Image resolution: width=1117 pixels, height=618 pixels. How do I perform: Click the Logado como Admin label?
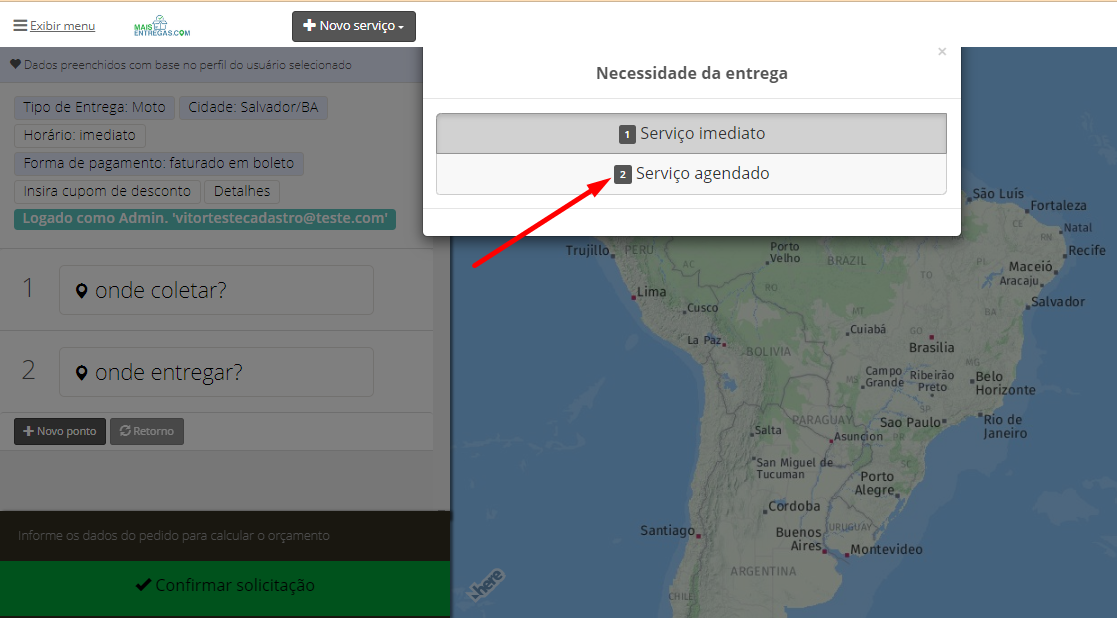(x=205, y=219)
